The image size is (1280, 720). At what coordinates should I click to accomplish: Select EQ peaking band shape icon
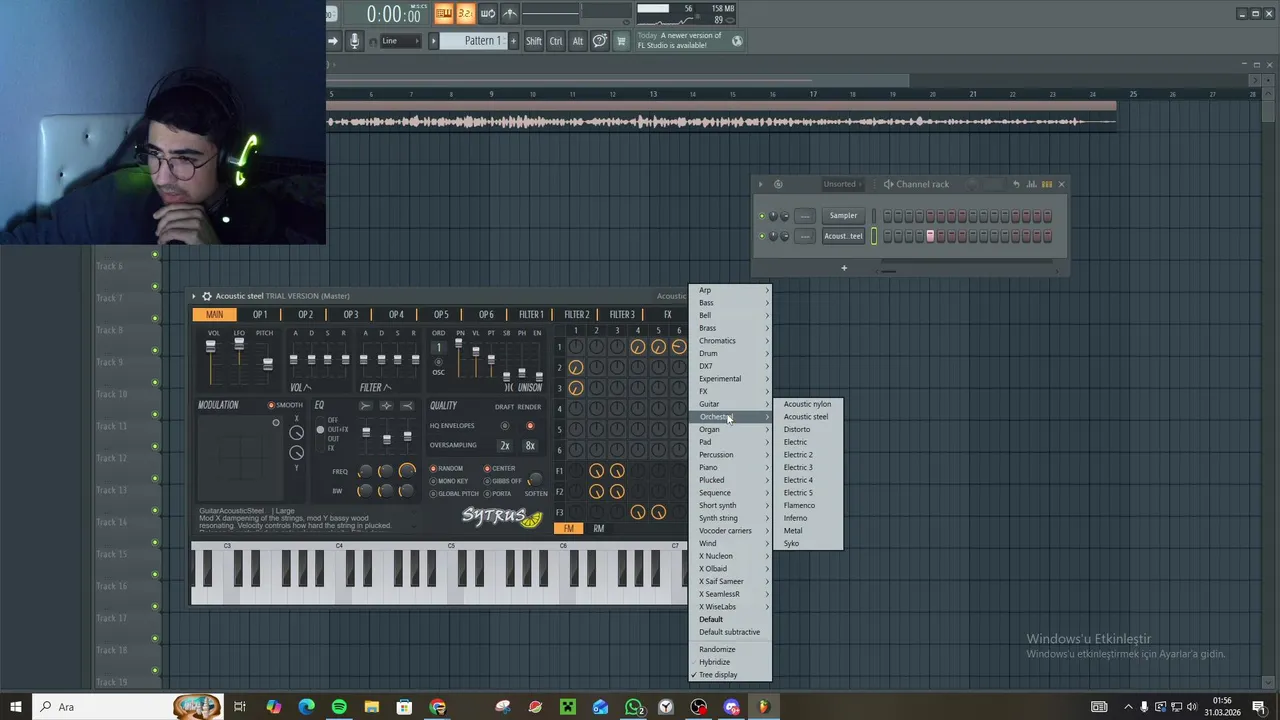[x=386, y=405]
